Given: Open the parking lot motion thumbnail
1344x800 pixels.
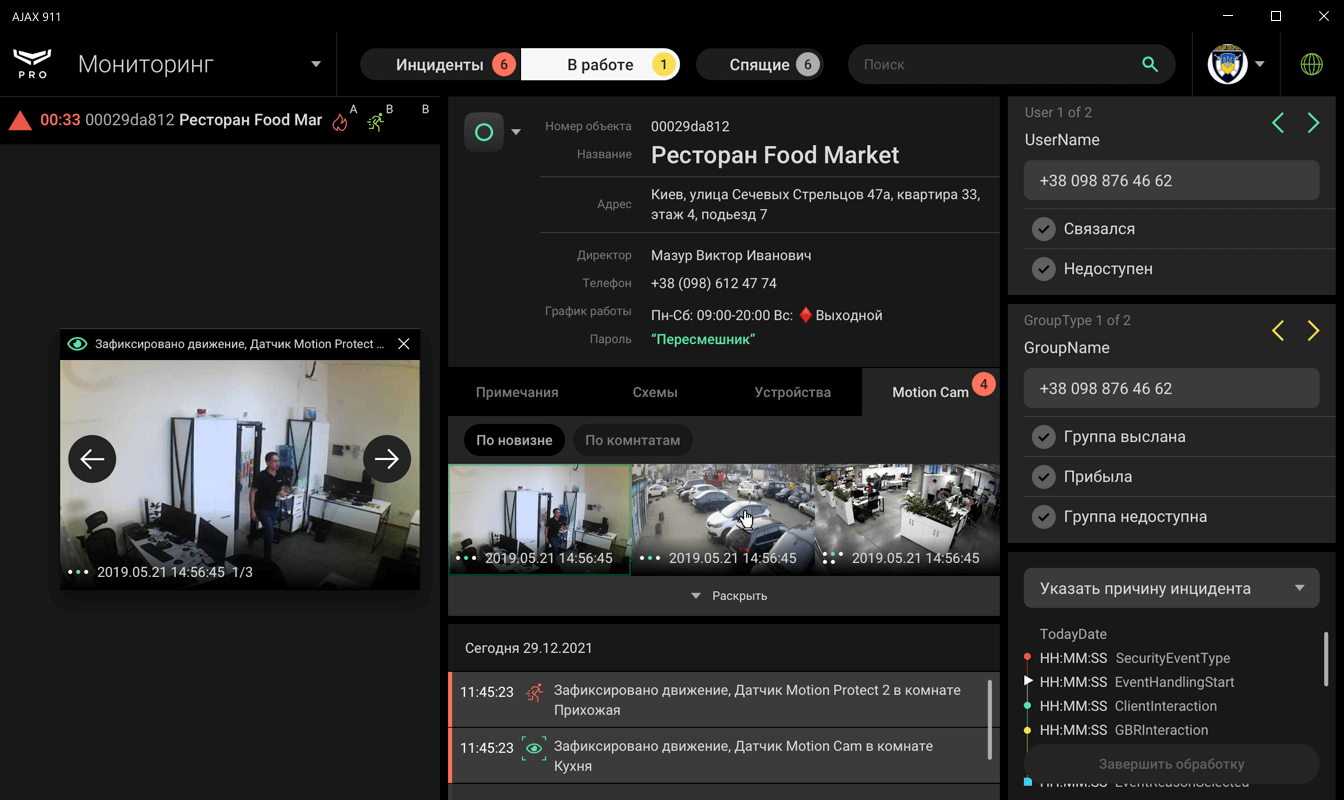Looking at the screenshot, I should [x=724, y=519].
